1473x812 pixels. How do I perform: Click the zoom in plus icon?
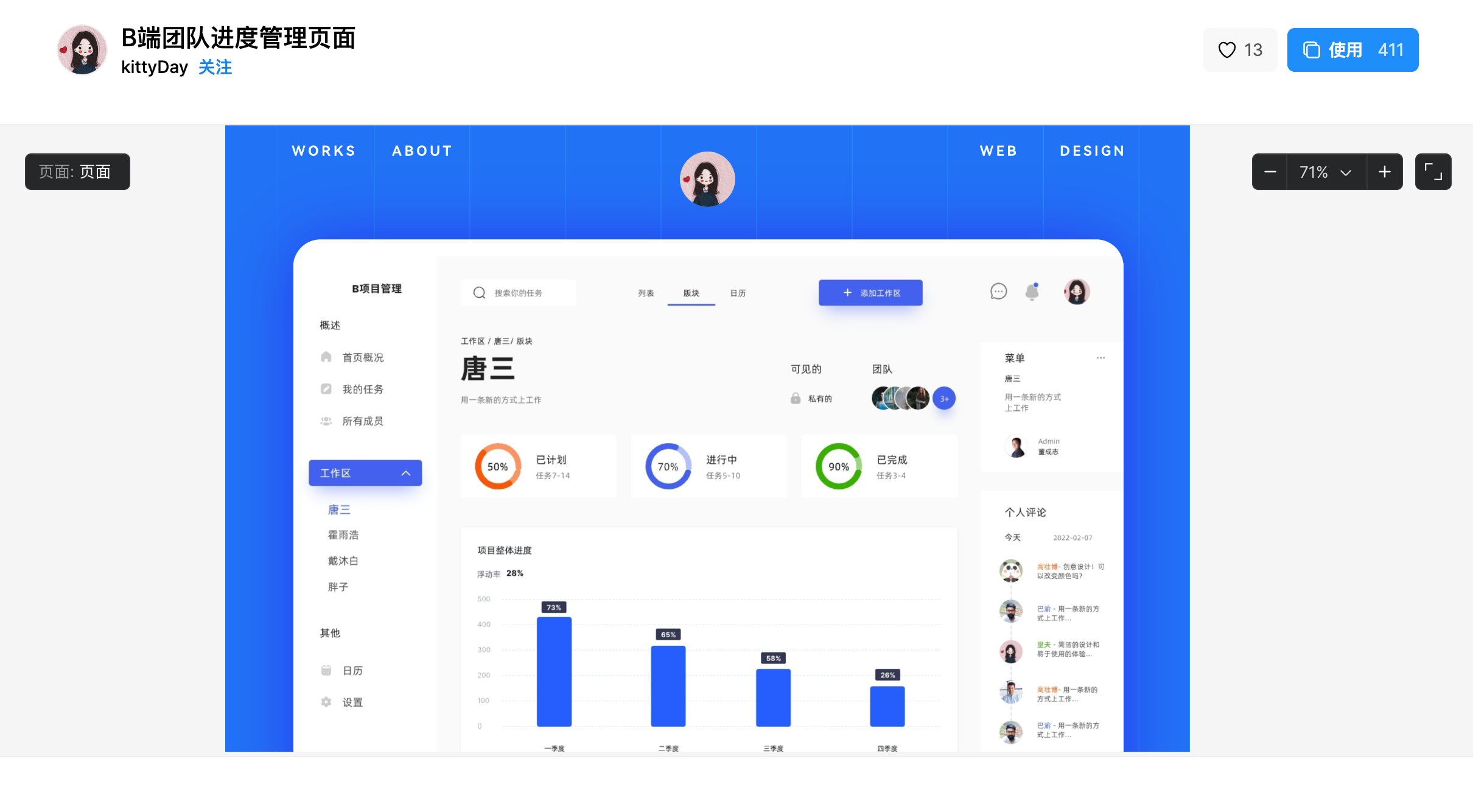(1384, 172)
